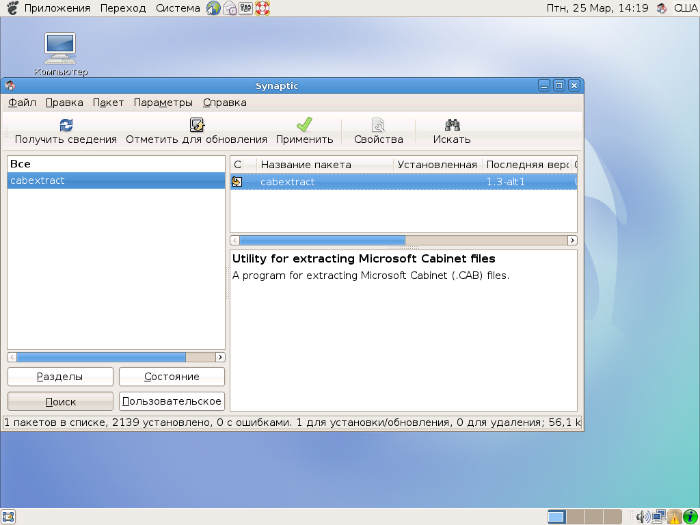Click the keyboard layout tool panel icon
700x525 pixels.
246,8
